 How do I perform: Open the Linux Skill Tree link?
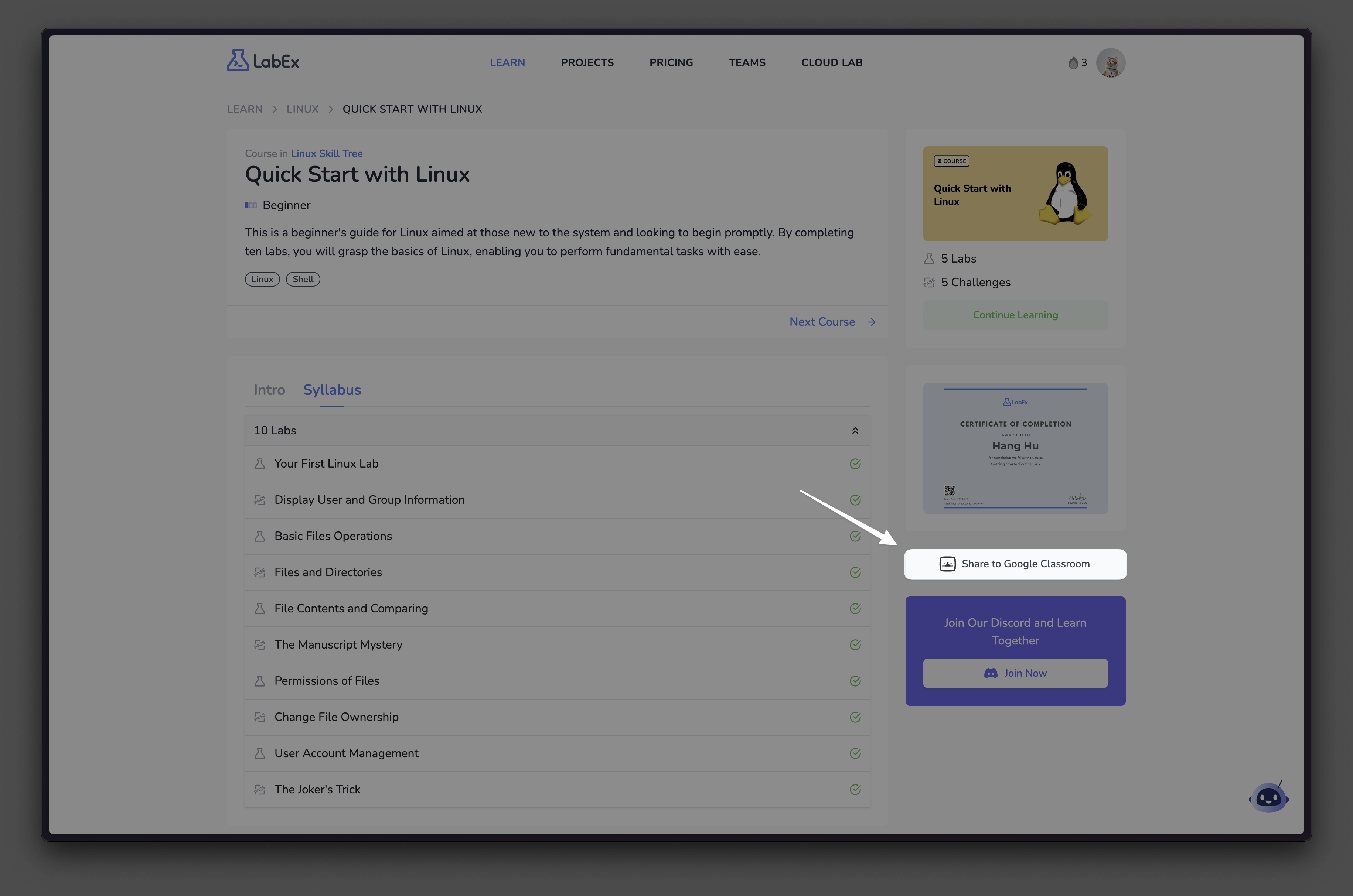[x=326, y=153]
